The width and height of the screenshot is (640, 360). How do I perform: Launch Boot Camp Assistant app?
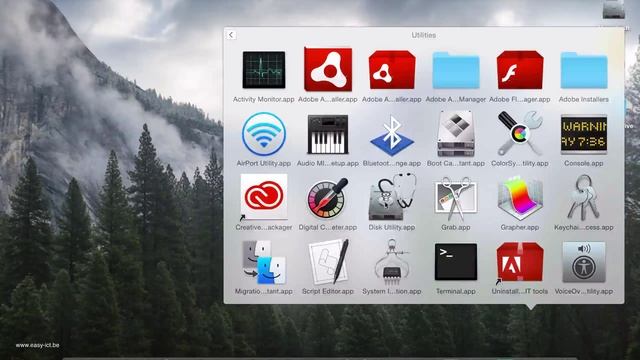456,134
